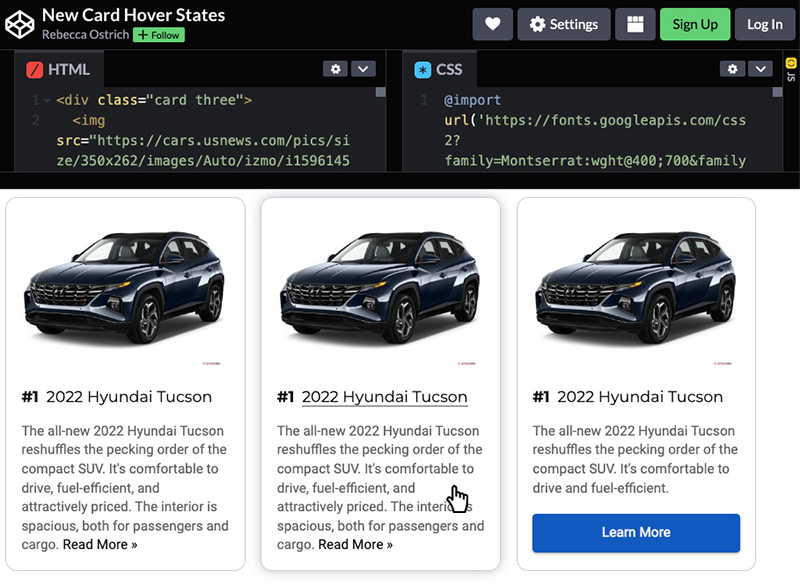Expand HTML editor chevron dropdown
Screen dimensions: 800x586
tap(363, 69)
